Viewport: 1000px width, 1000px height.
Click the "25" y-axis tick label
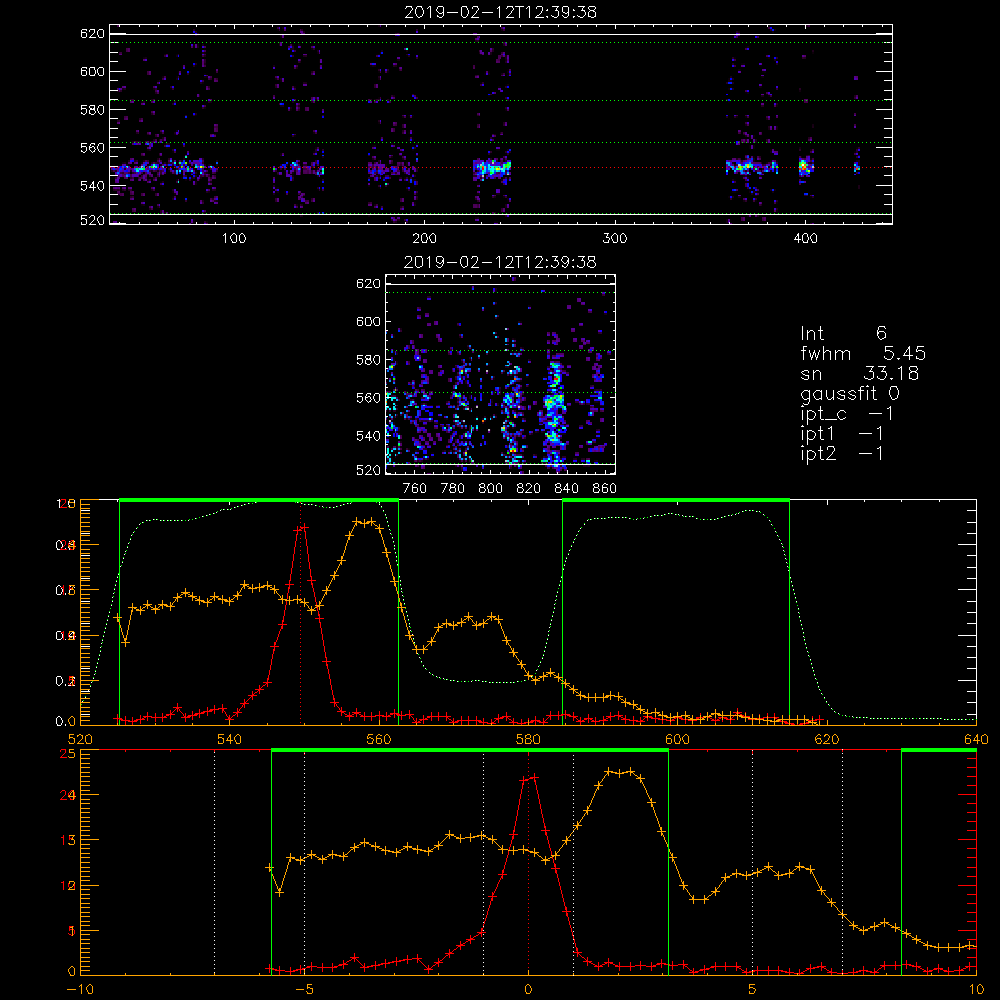67,753
